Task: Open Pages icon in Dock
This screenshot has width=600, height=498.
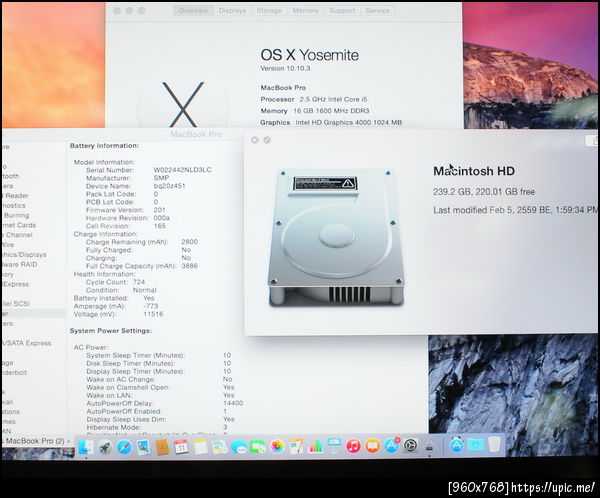Action: tap(296, 446)
